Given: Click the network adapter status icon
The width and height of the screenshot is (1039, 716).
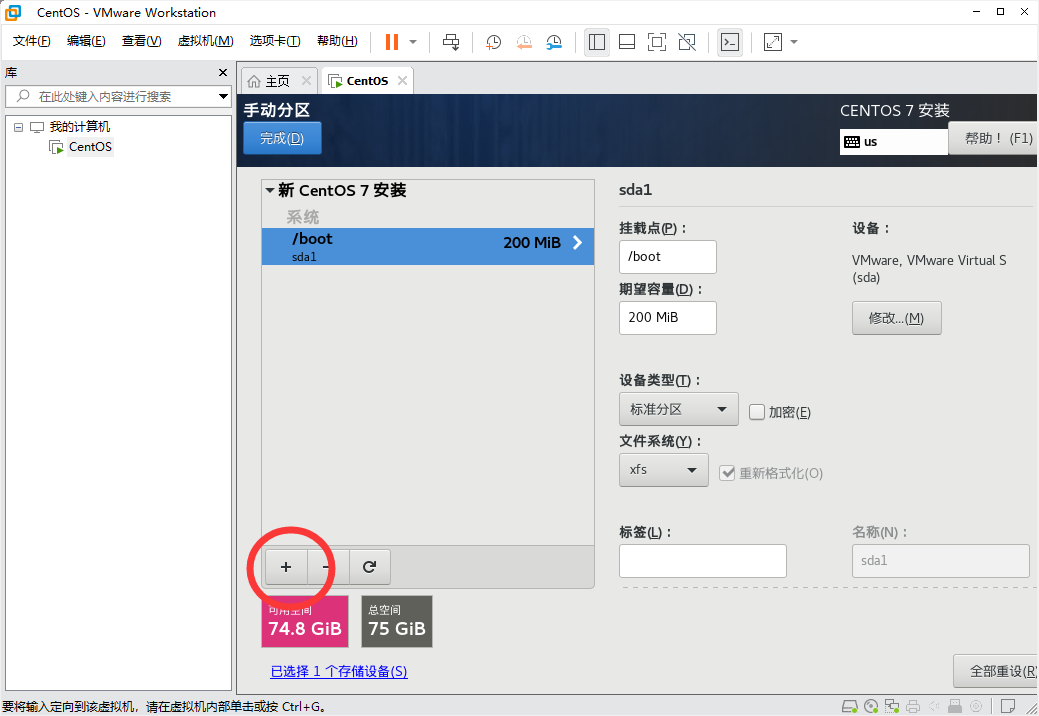Looking at the screenshot, I should [892, 706].
